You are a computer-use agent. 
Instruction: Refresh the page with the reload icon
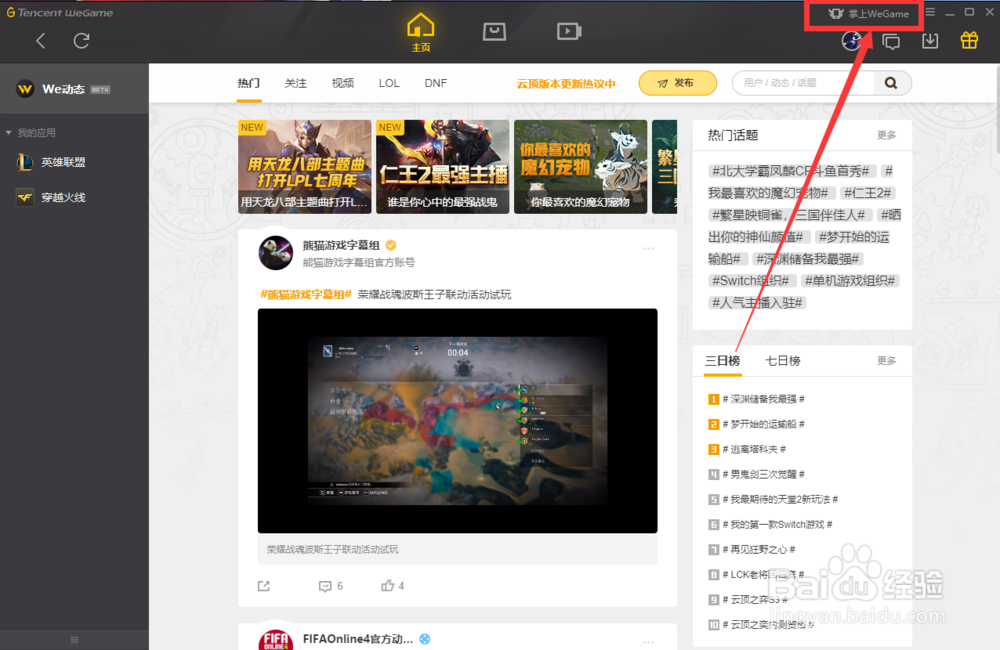click(x=82, y=41)
